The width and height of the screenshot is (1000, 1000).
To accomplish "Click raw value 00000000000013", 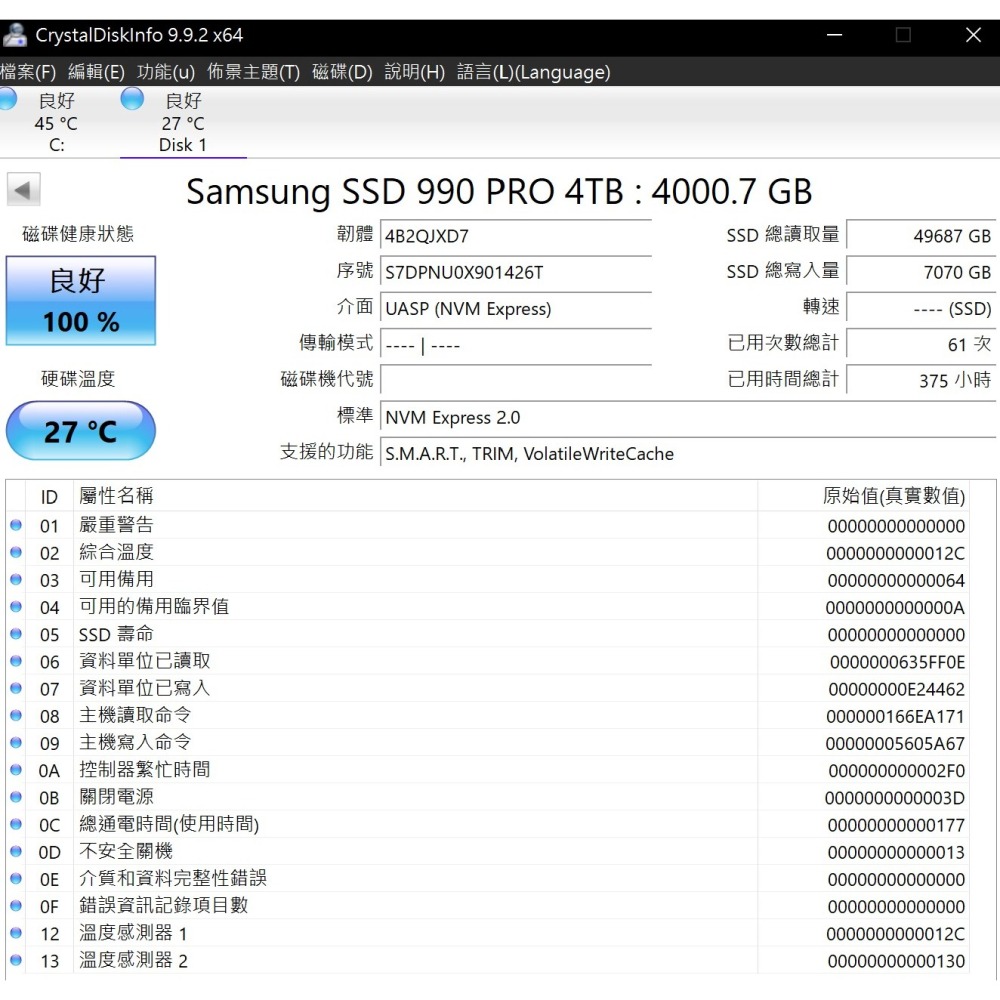I will click(x=896, y=853).
